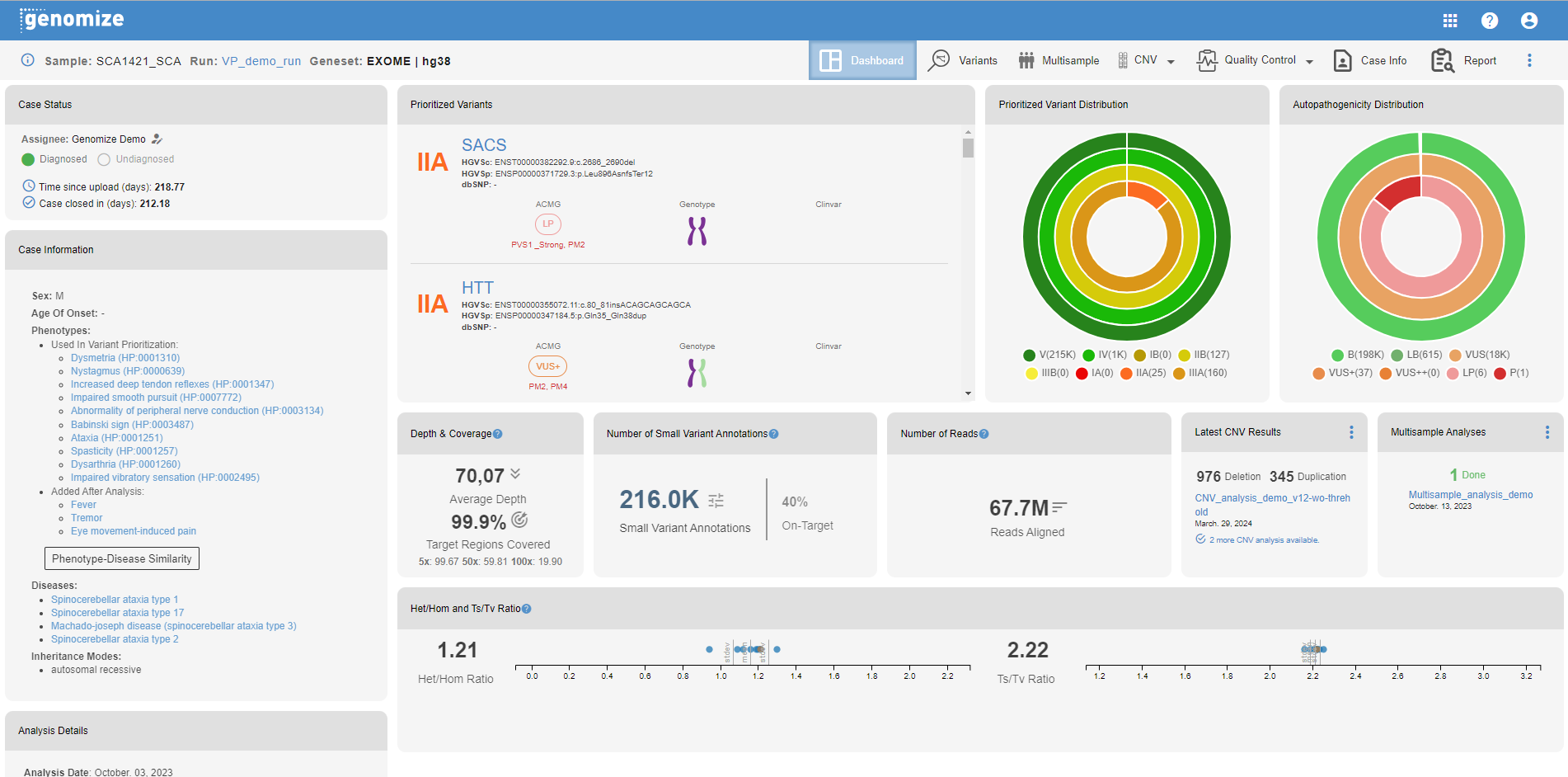
Task: Click the target icon beside 99.9%
Action: click(x=519, y=520)
